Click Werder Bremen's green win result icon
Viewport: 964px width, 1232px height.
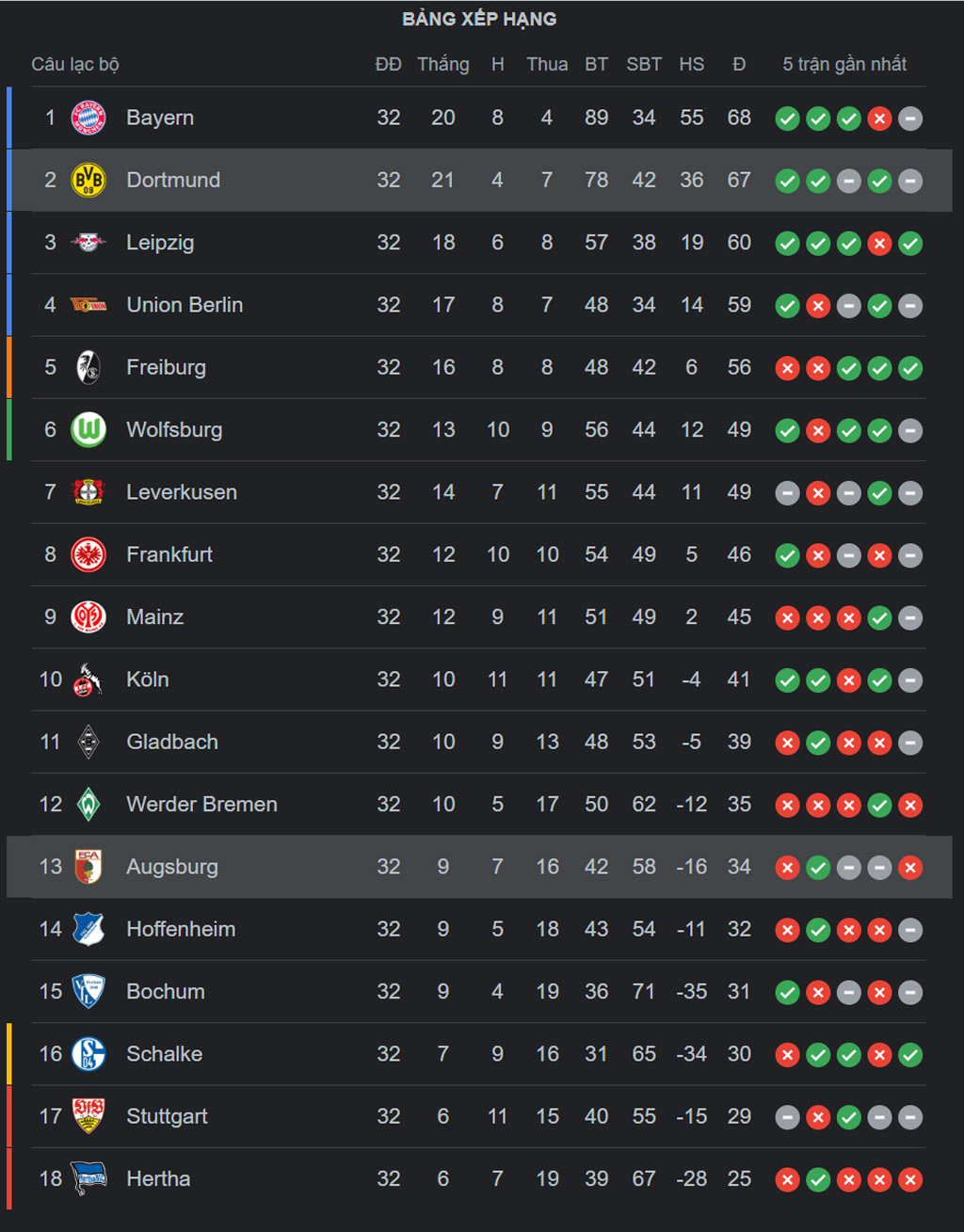pyautogui.click(x=879, y=806)
